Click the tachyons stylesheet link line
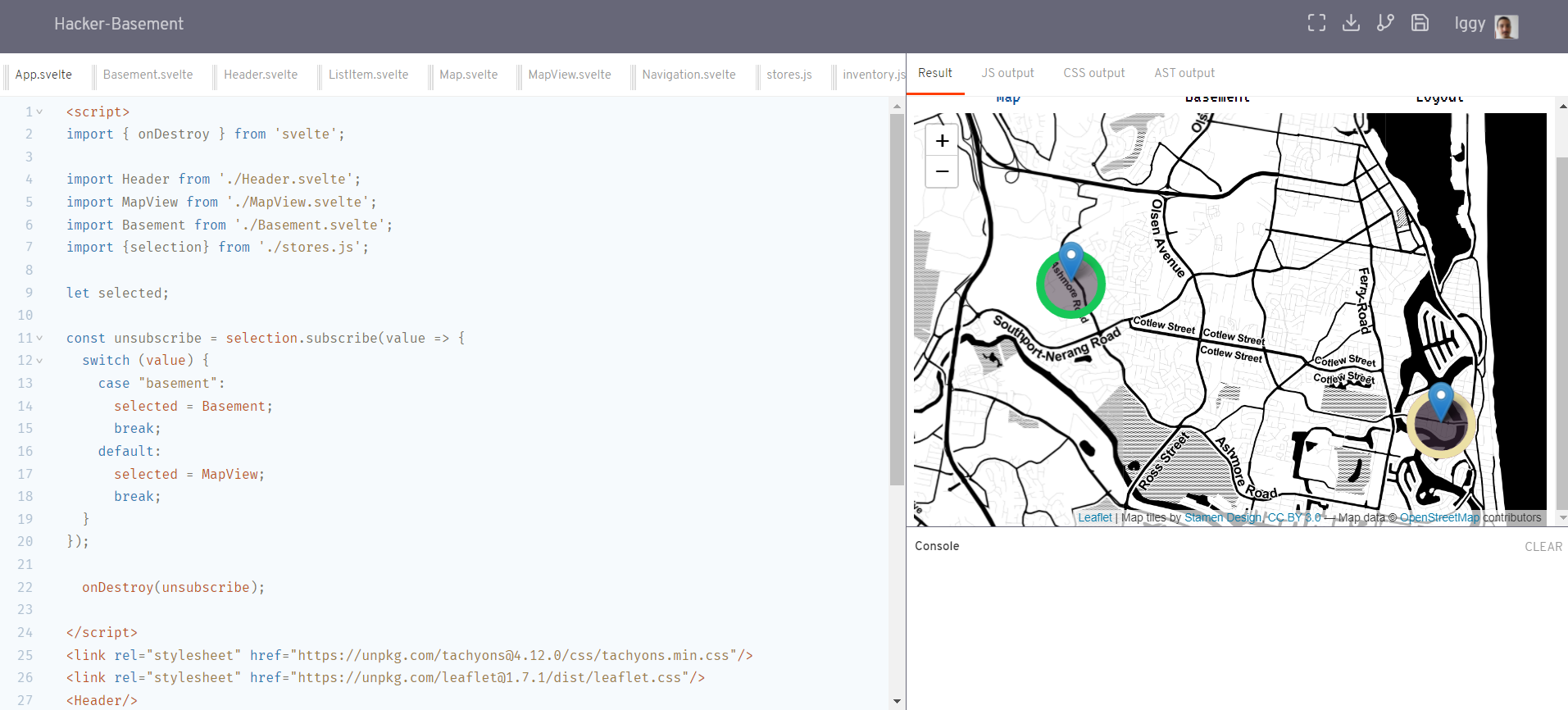The width and height of the screenshot is (1568, 710). (x=410, y=655)
